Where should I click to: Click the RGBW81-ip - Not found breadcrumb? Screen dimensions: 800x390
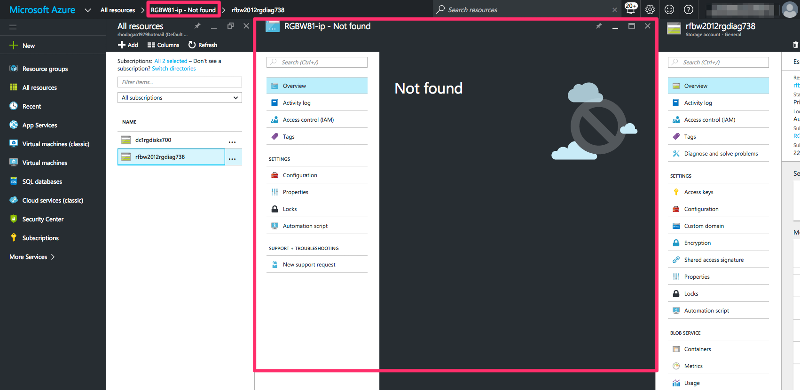(x=183, y=10)
